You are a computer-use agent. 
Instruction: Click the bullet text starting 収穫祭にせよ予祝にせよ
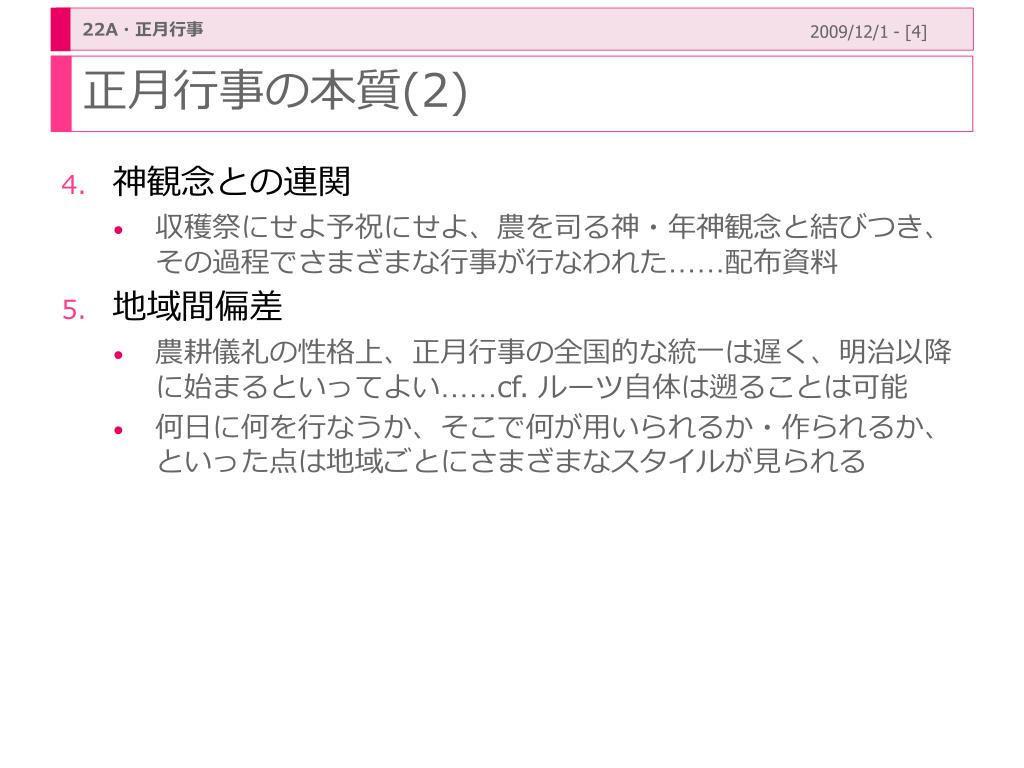(547, 244)
